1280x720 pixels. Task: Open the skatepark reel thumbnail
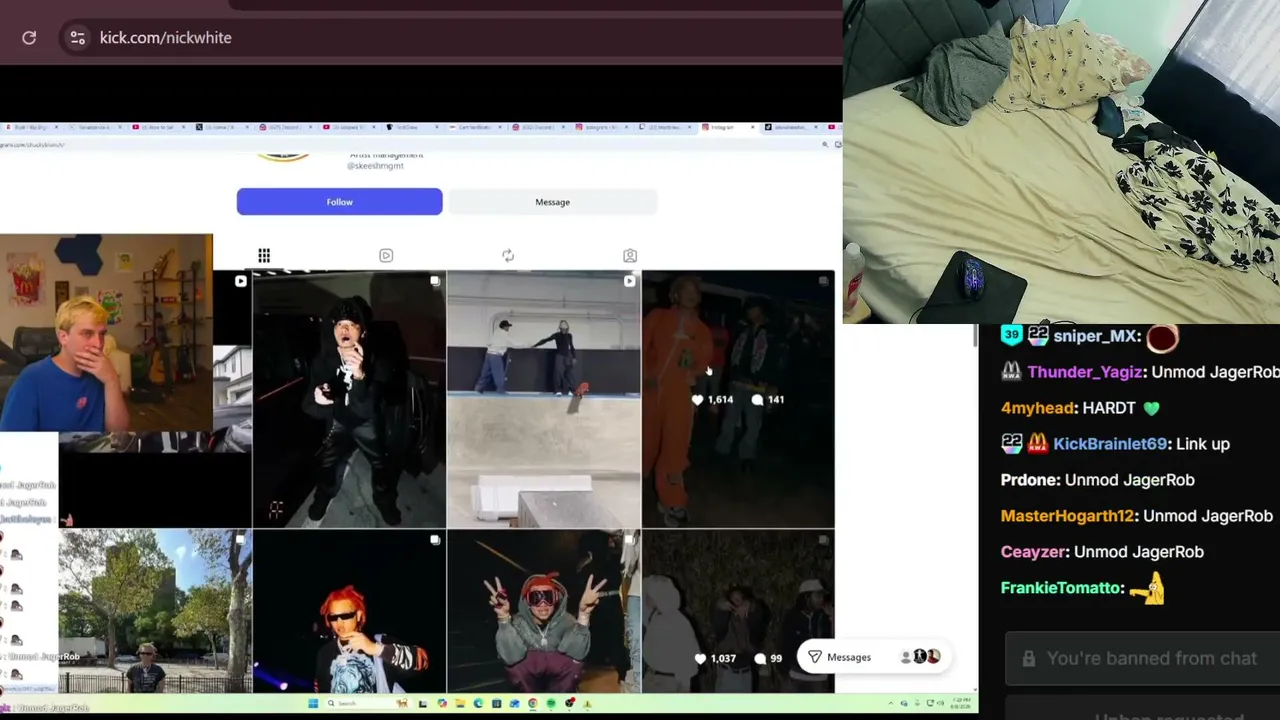click(544, 399)
